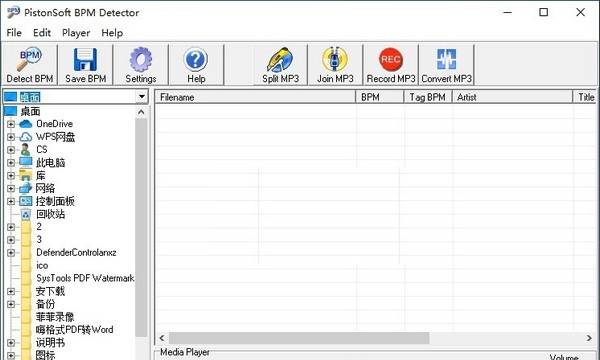The height and width of the screenshot is (360, 600).
Task: Select the 桌面 root tree item
Action: 30,111
